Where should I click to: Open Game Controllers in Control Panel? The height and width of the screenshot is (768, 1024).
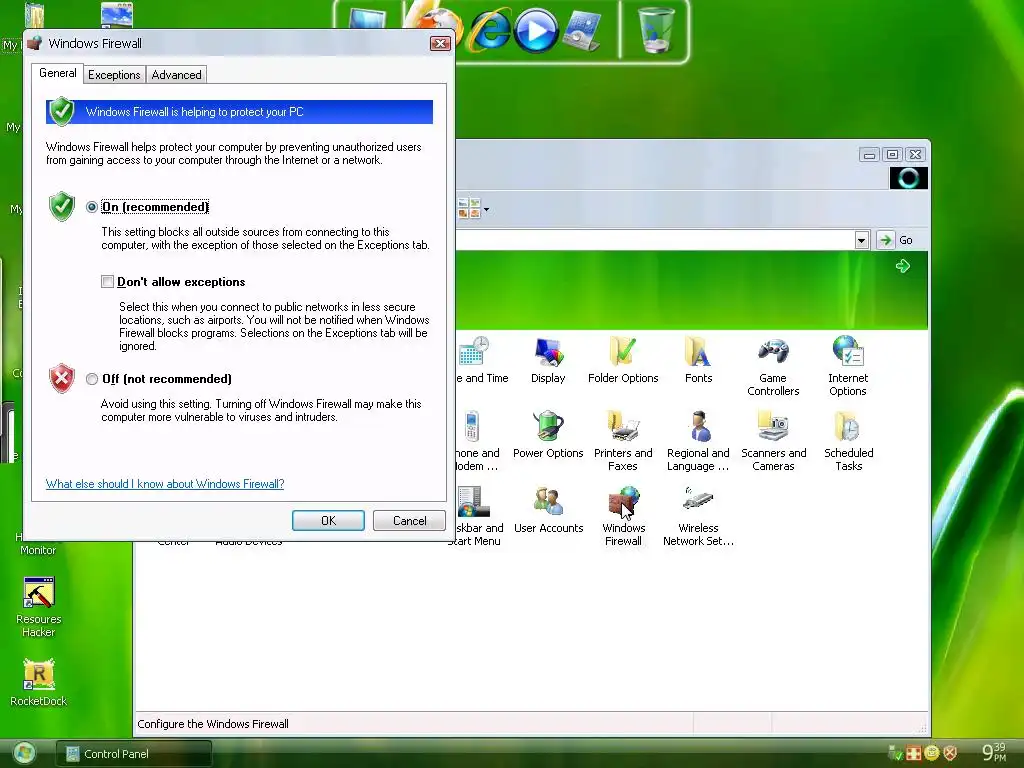773,367
